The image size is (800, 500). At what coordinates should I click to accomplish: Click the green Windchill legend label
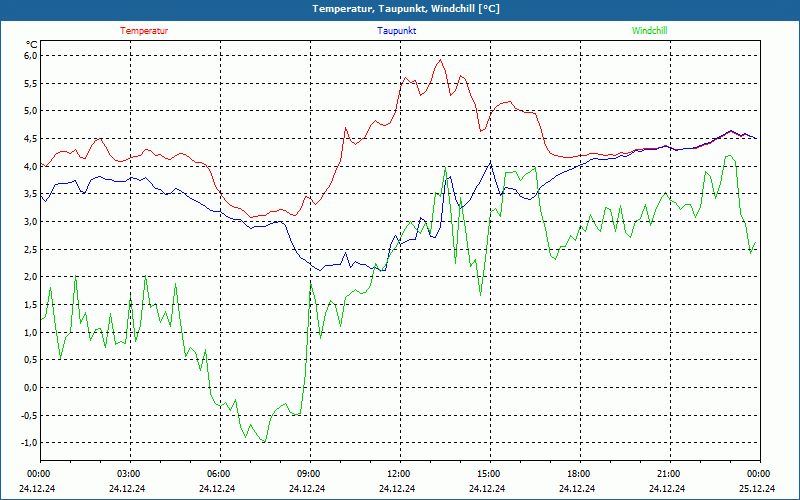click(649, 31)
